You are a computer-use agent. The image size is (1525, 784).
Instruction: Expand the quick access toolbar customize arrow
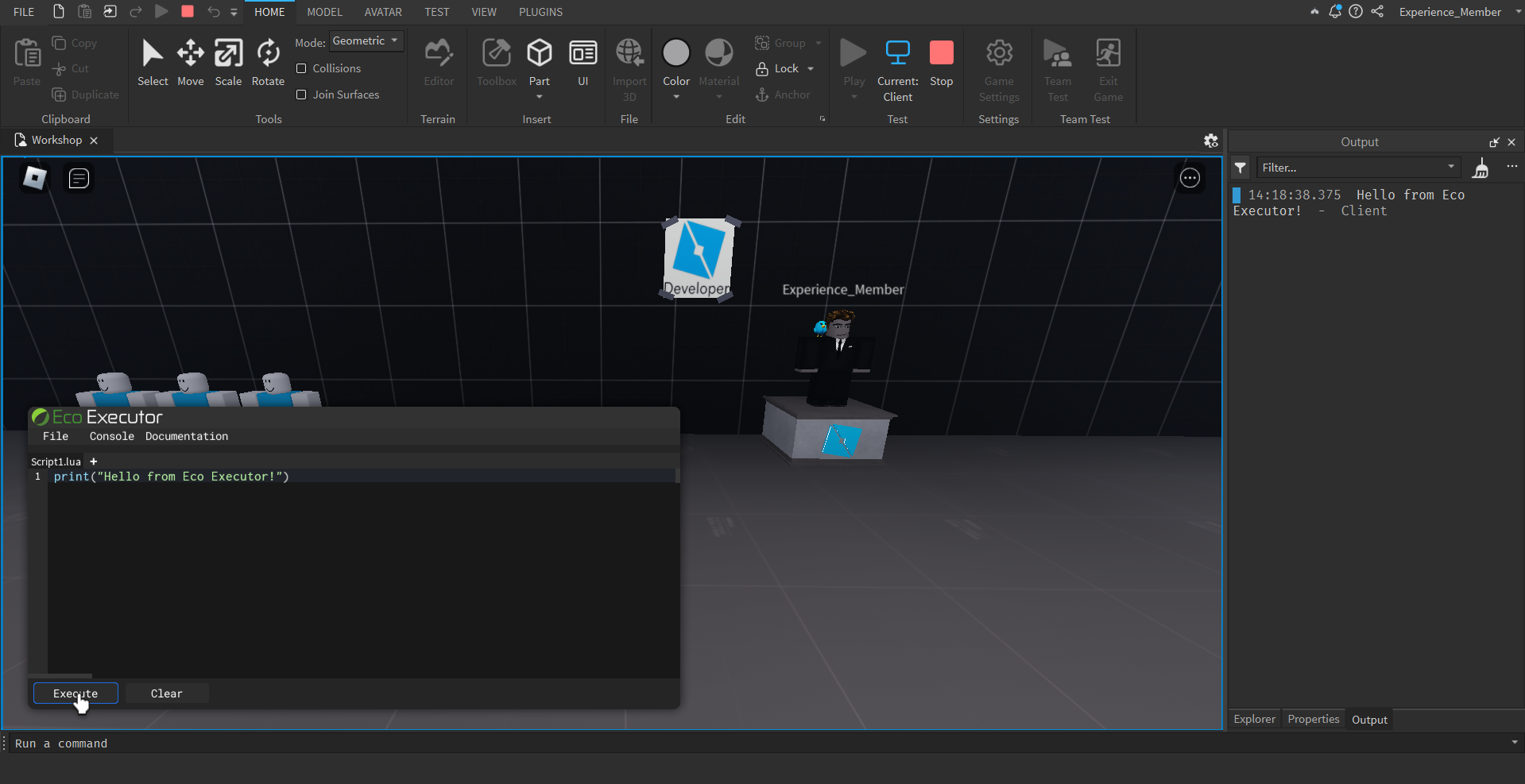click(234, 12)
